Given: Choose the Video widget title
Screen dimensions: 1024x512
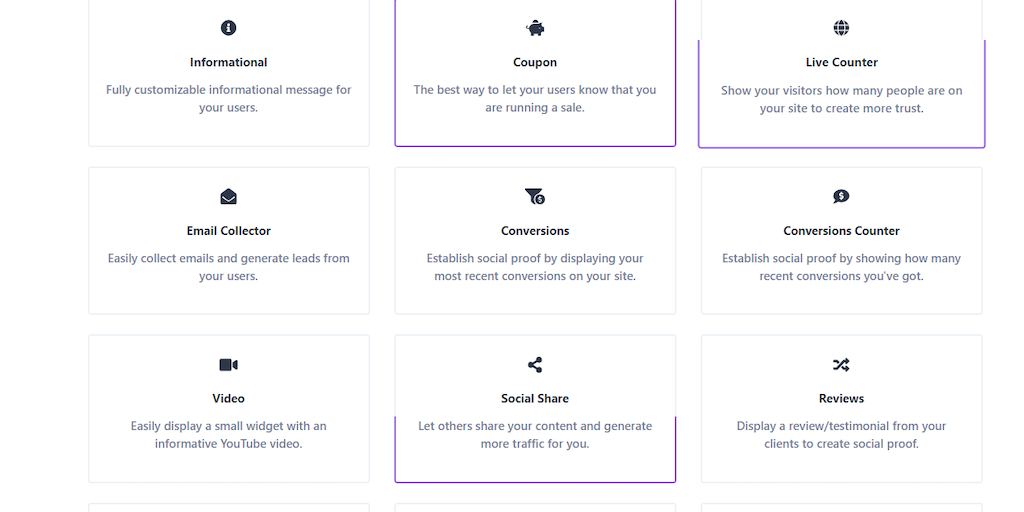Looking at the screenshot, I should (x=228, y=398).
